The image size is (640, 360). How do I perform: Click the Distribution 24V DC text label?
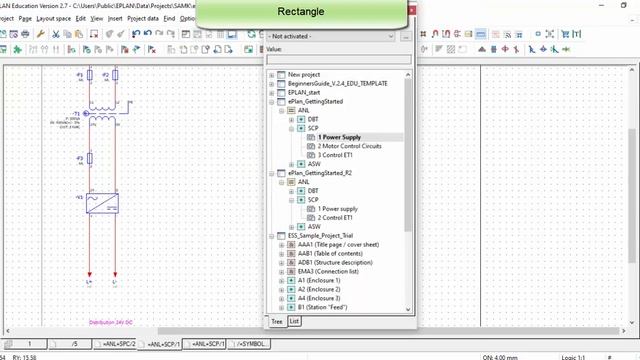click(x=111, y=322)
